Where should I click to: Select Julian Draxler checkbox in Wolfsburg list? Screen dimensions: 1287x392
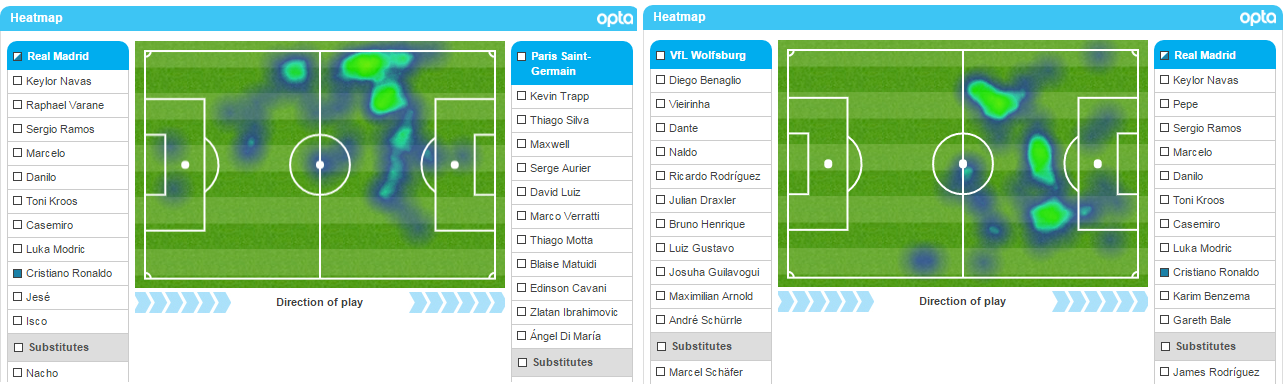tap(660, 200)
